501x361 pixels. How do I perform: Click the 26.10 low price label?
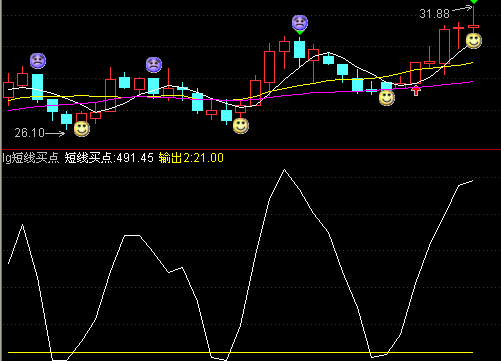click(30, 133)
